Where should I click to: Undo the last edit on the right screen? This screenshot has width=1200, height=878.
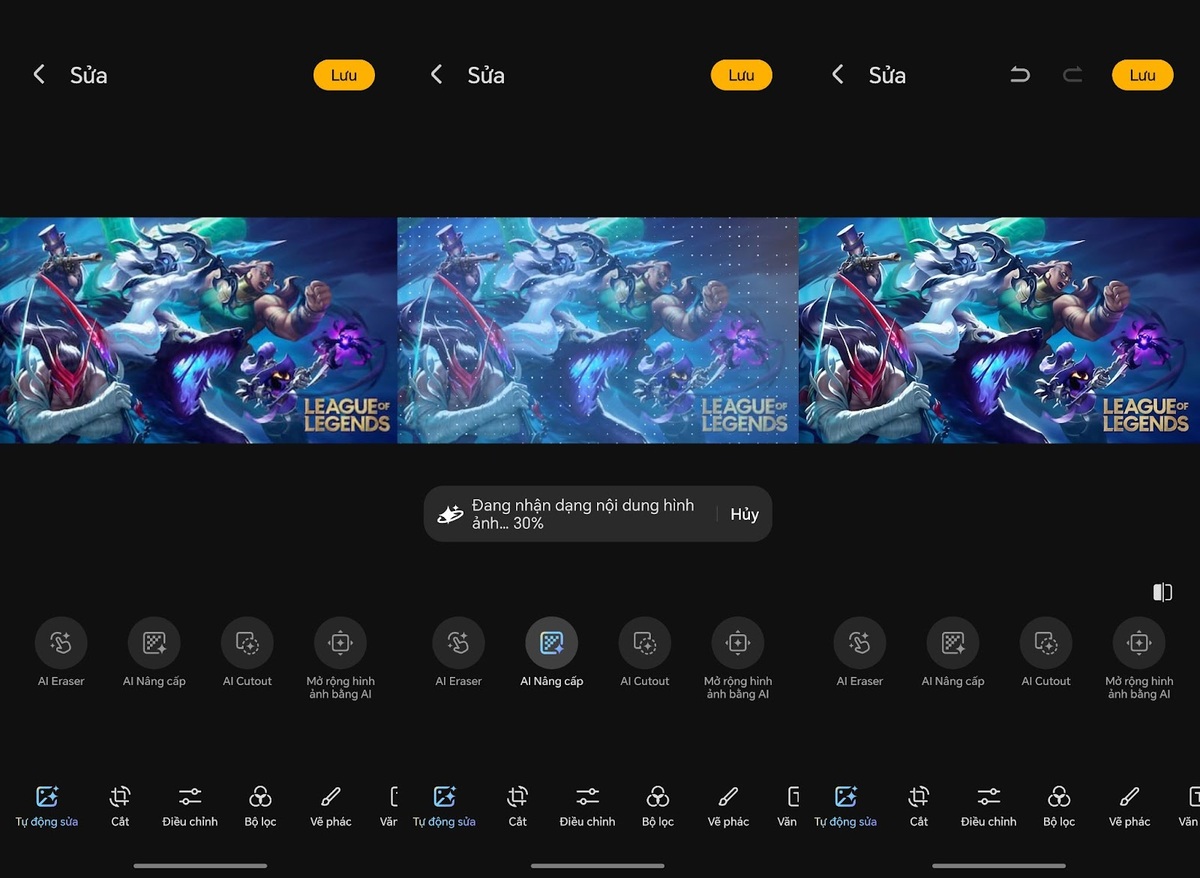pyautogui.click(x=1020, y=75)
